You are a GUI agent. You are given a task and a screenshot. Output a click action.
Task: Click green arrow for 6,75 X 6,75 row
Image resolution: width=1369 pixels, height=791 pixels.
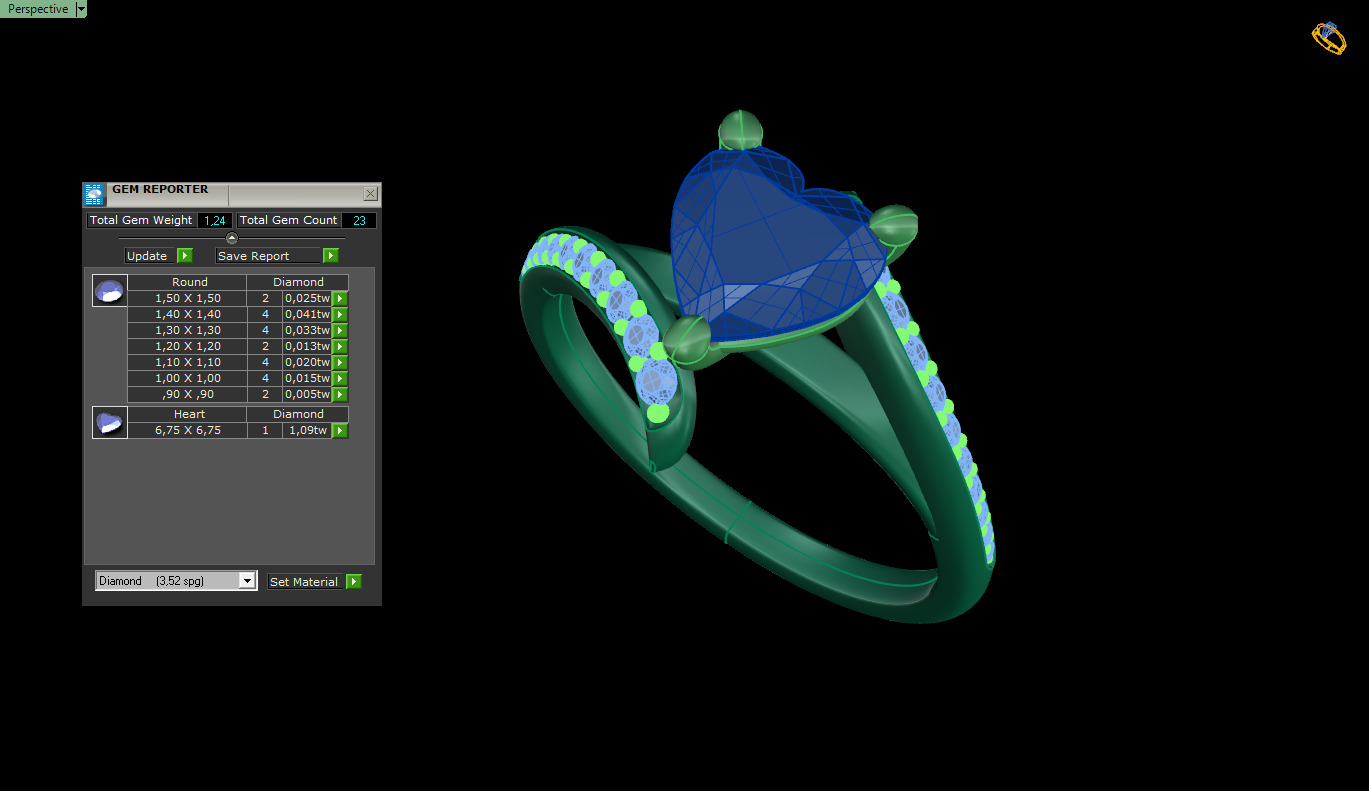pyautogui.click(x=340, y=430)
